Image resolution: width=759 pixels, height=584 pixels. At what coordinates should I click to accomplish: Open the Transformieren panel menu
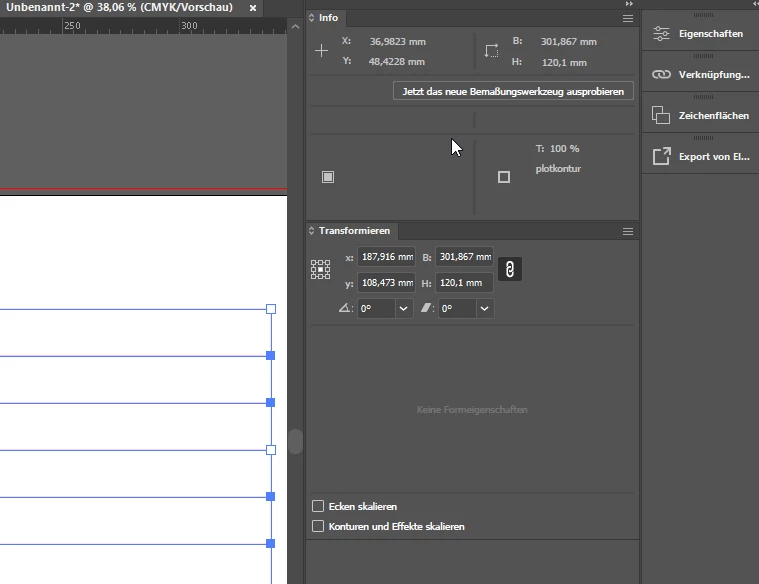tap(628, 231)
